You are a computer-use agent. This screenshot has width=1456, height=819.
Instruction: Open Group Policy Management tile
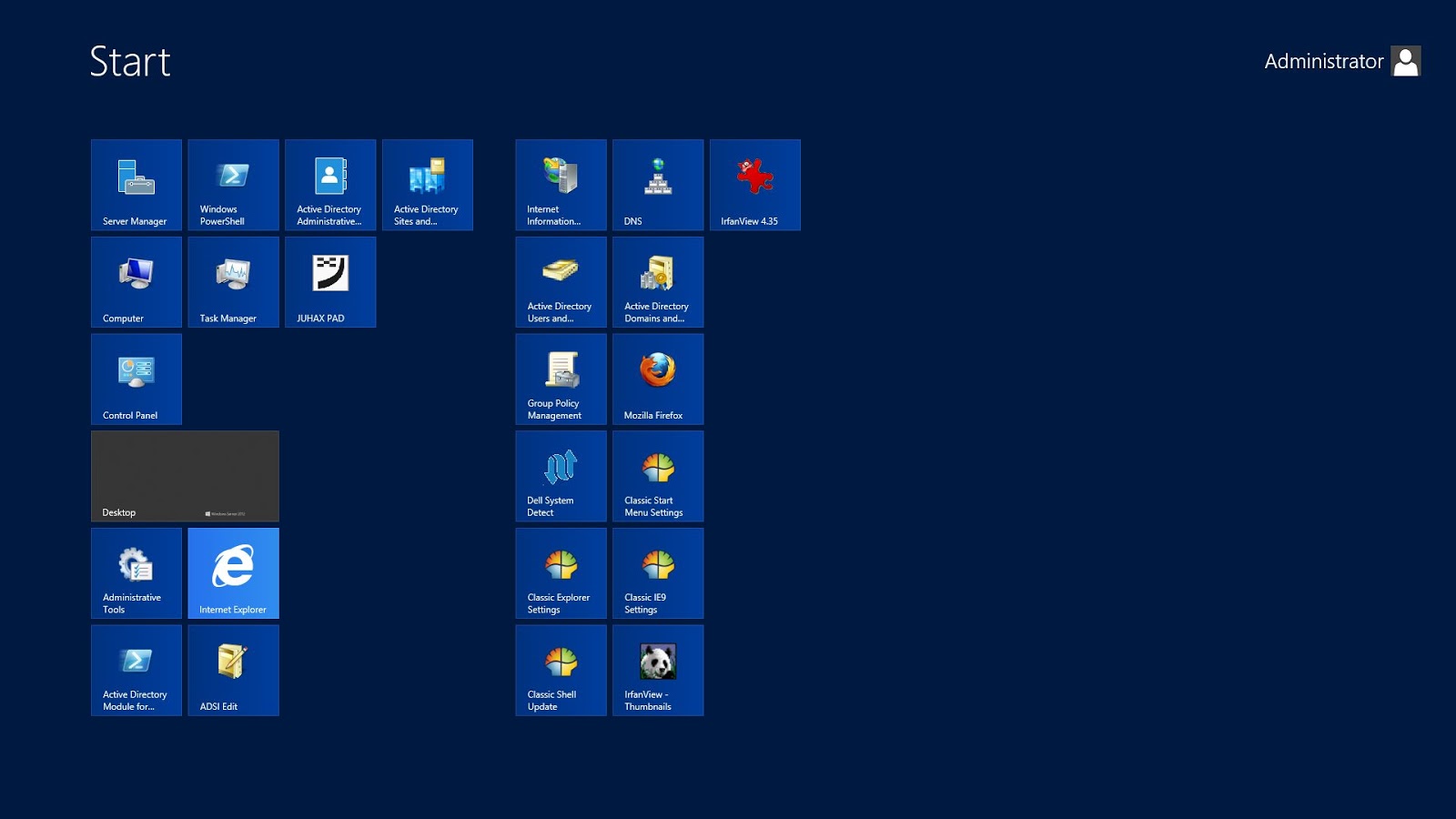561,379
